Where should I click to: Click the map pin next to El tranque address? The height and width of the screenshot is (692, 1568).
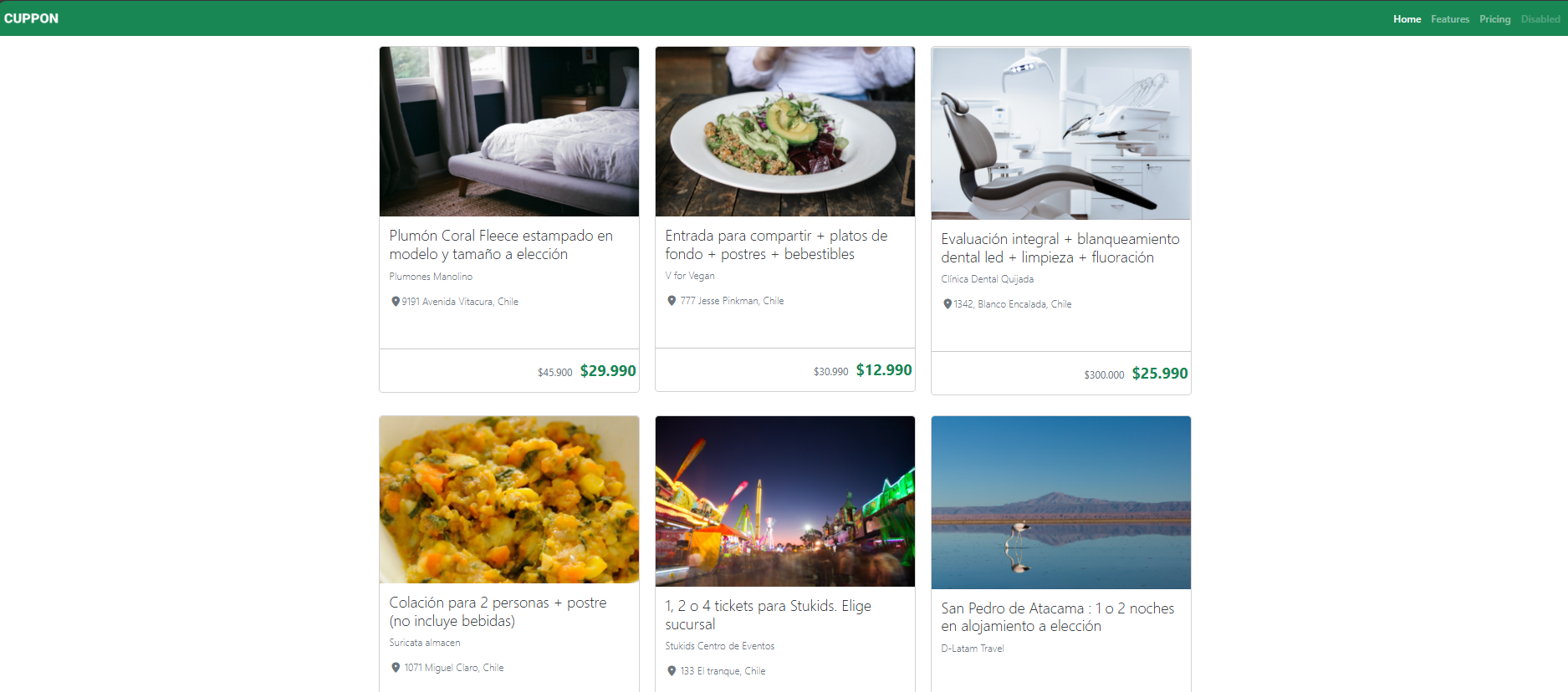(672, 671)
